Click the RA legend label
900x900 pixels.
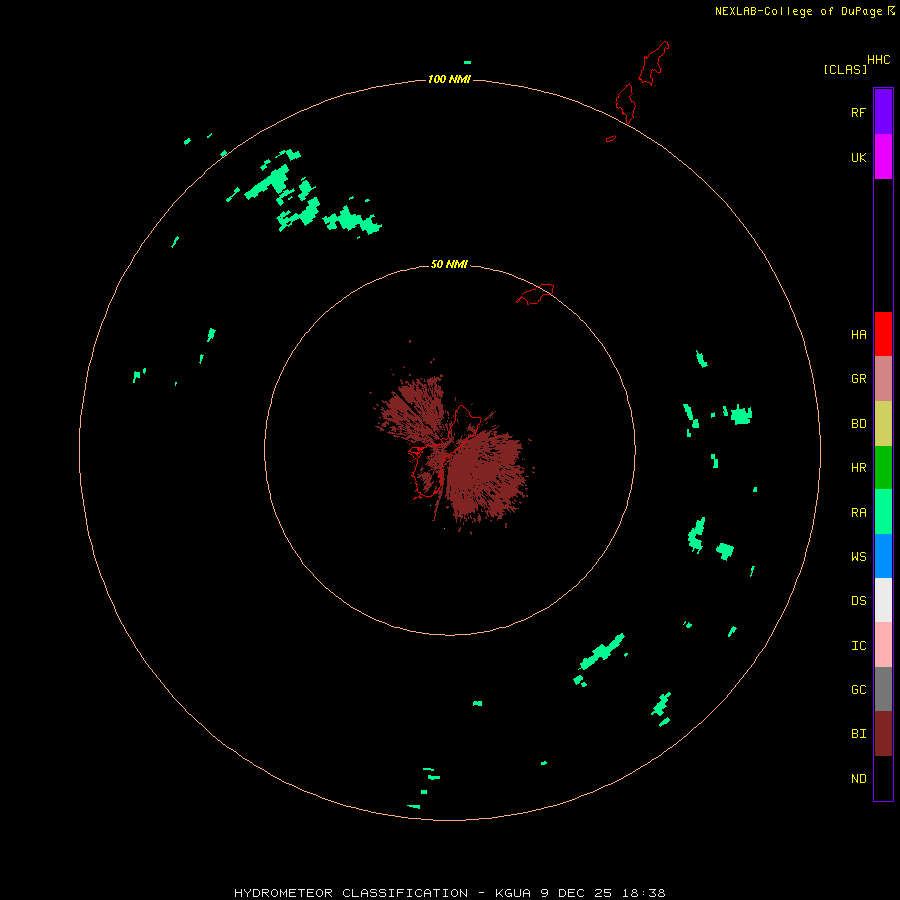click(x=859, y=513)
